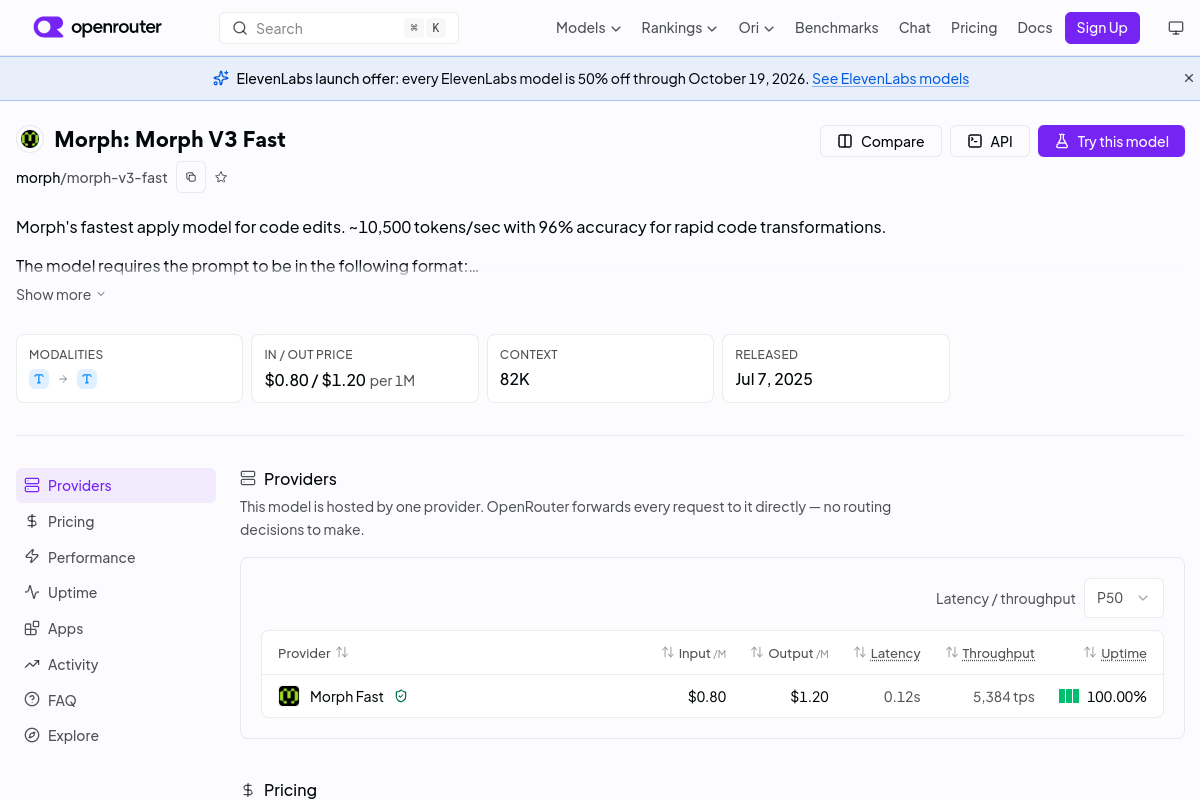1200x800 pixels.
Task: Open the OpenRouter logo home link
Action: pyautogui.click(x=97, y=28)
